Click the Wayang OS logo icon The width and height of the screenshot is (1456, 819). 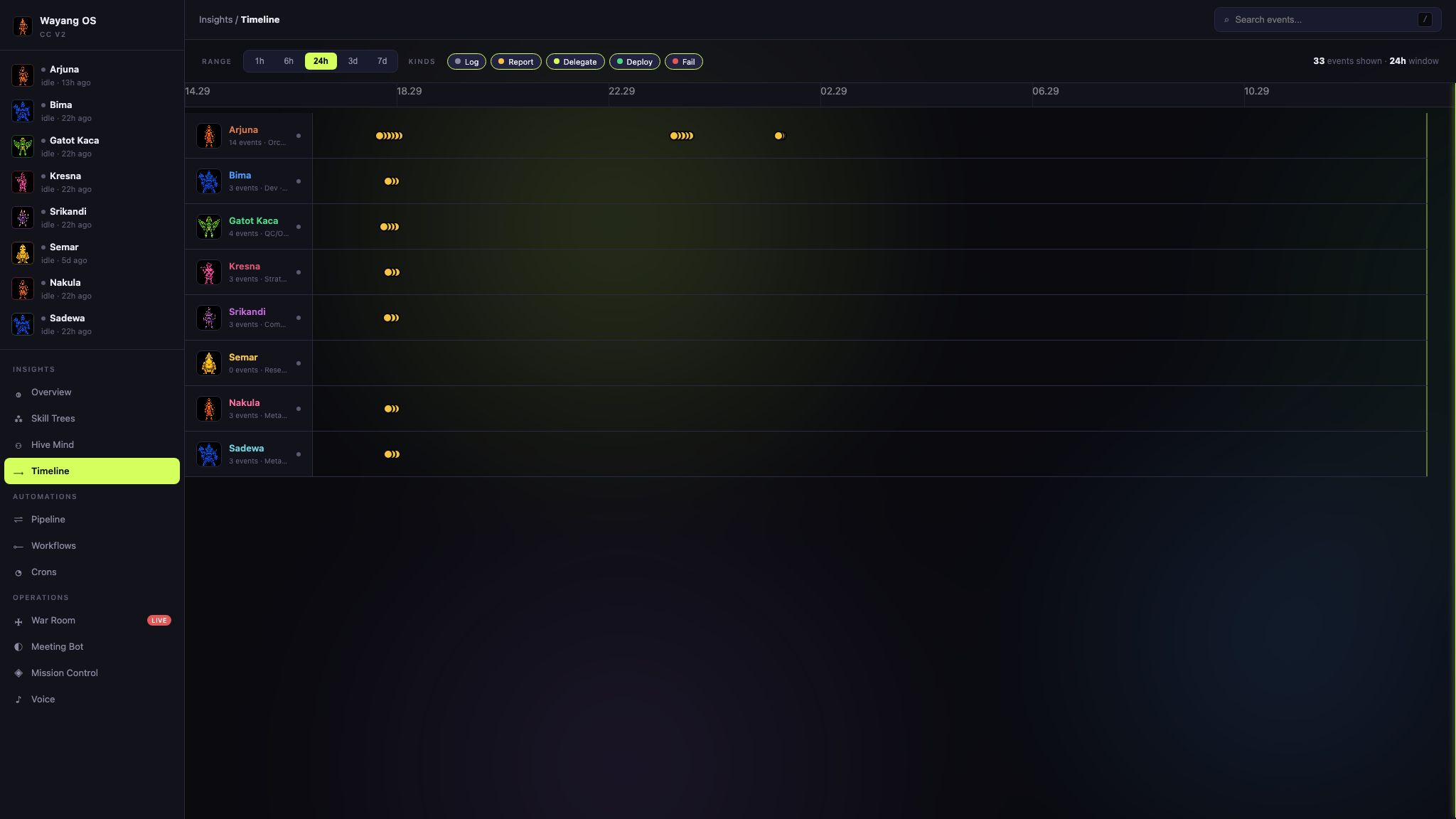click(23, 26)
